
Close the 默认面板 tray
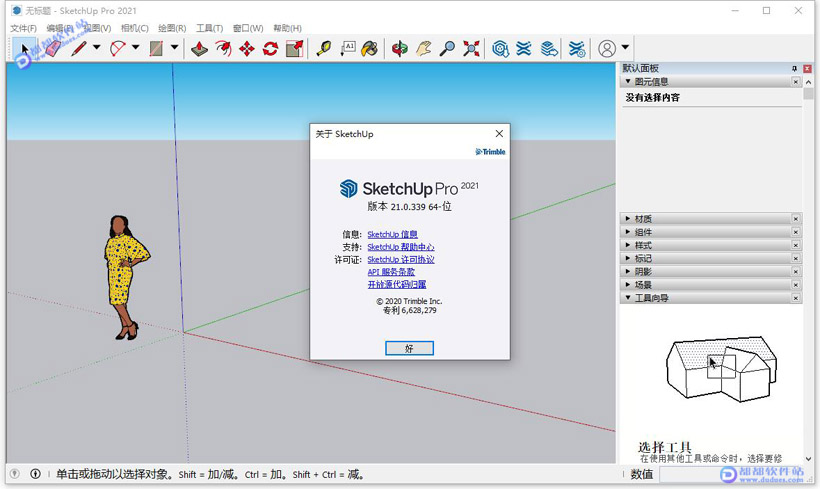click(807, 69)
